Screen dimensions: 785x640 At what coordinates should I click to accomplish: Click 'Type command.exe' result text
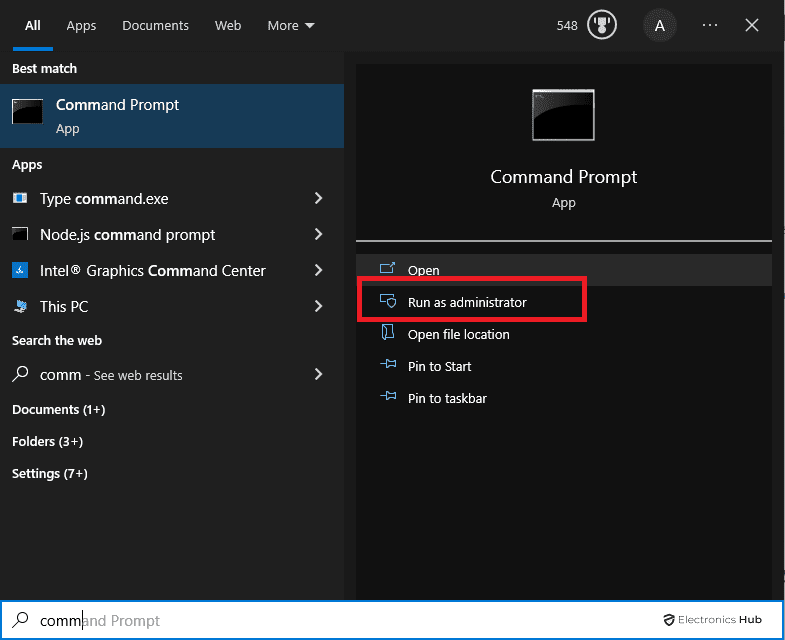(104, 199)
